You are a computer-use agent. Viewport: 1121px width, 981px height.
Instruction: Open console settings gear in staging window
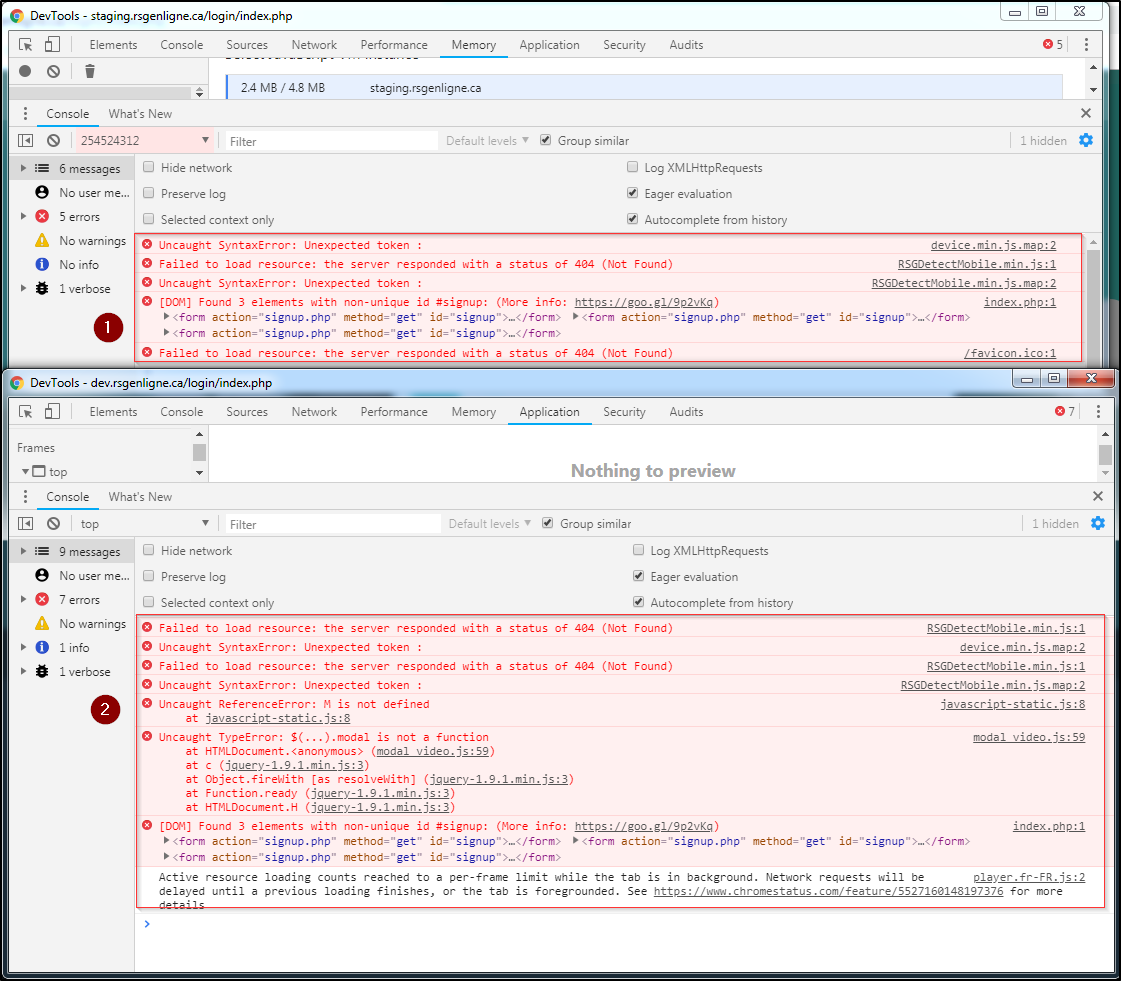[1086, 141]
